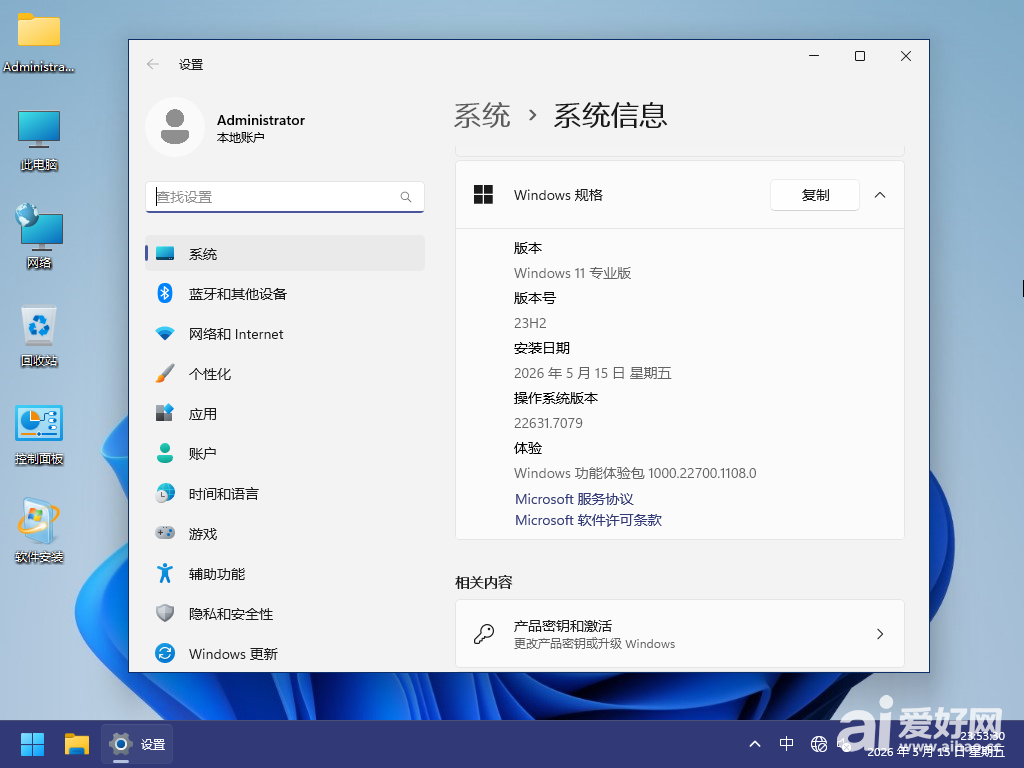Maximize the settings window
This screenshot has height=768, width=1024.
tap(859, 56)
